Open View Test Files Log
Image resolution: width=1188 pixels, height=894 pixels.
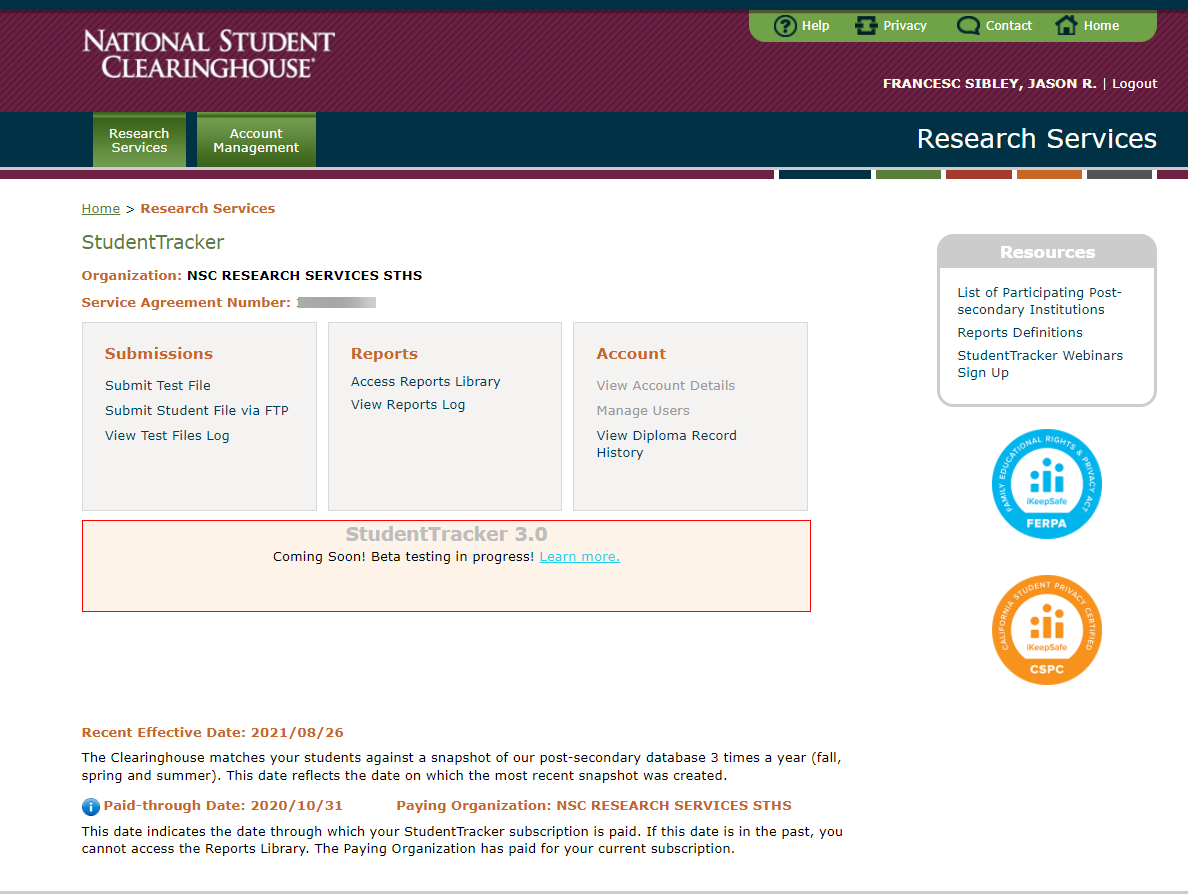click(167, 436)
